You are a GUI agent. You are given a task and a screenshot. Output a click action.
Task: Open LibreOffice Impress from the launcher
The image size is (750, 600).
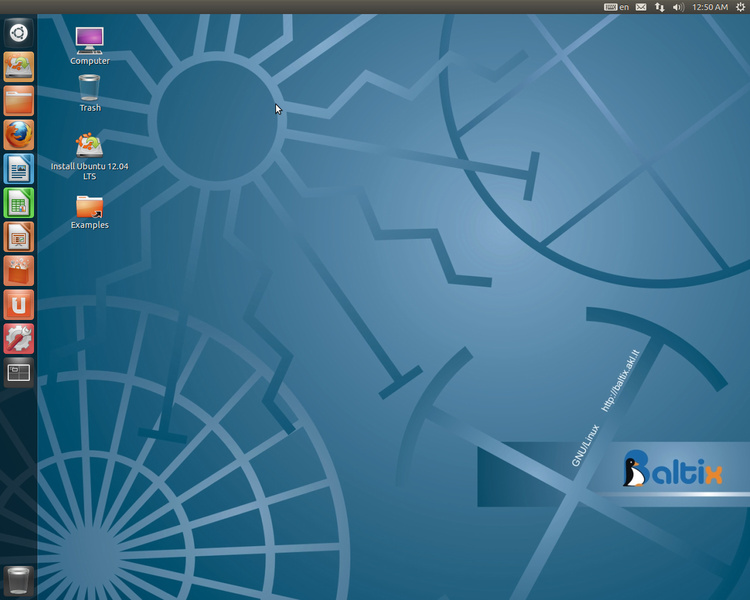(x=19, y=237)
